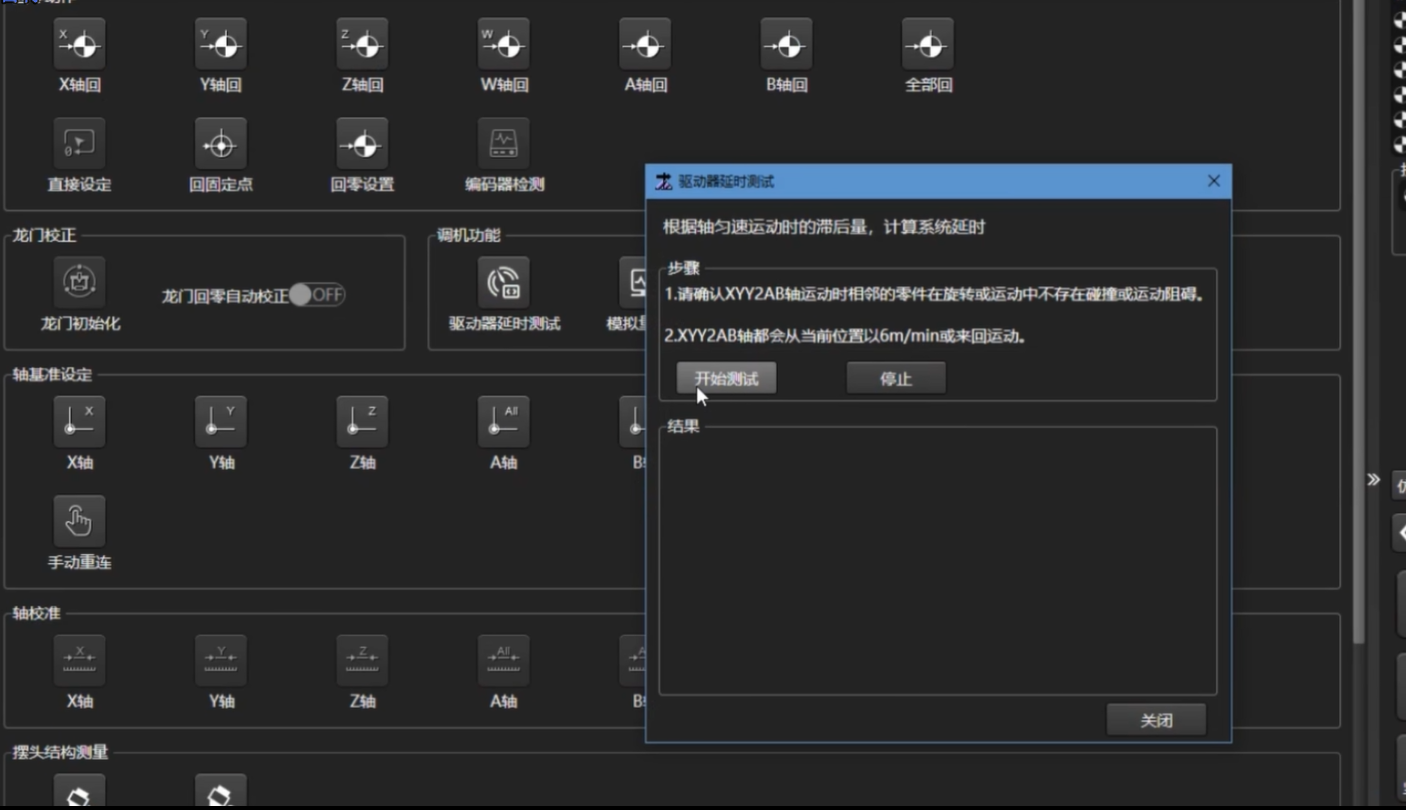Click the 关闭 button in dialog

[1155, 720]
